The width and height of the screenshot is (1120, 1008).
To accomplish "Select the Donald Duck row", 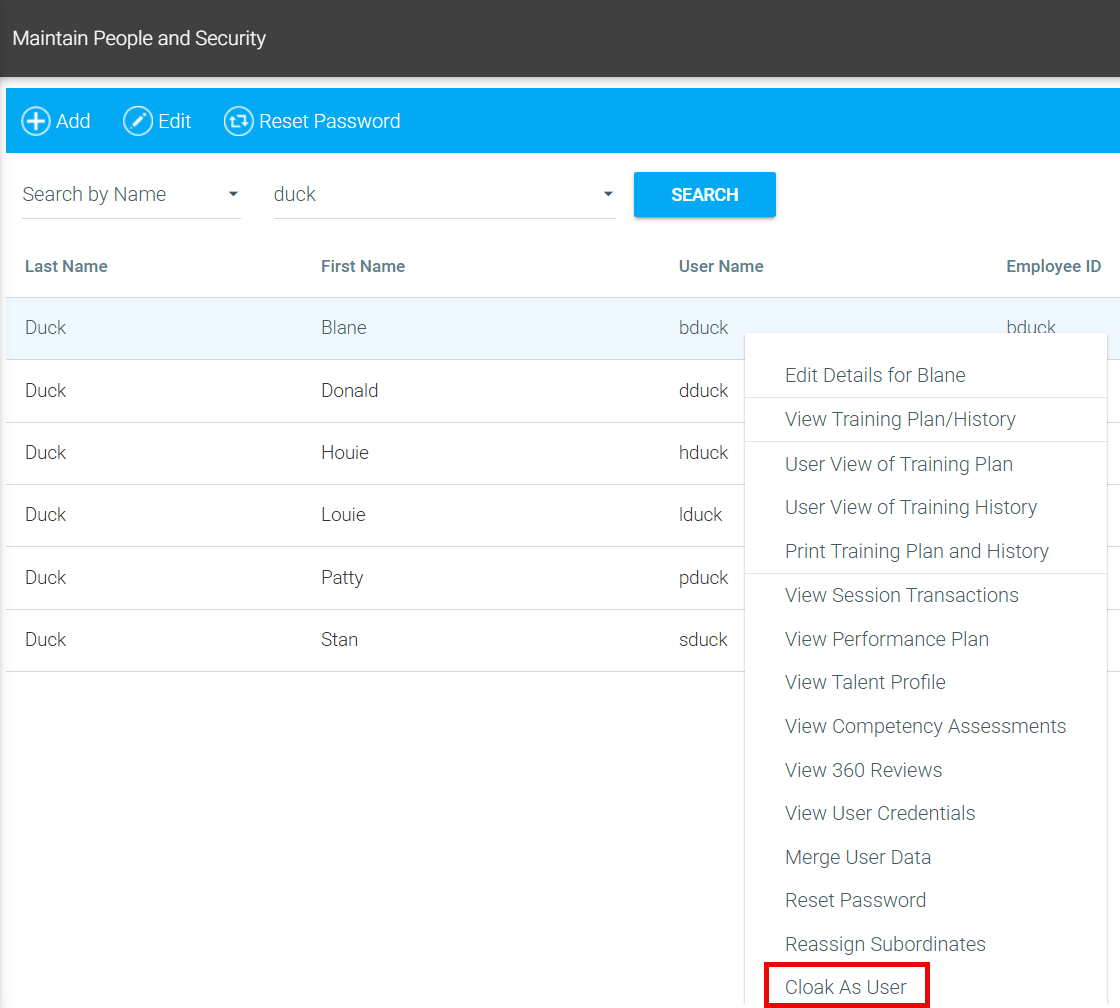I will coord(350,391).
